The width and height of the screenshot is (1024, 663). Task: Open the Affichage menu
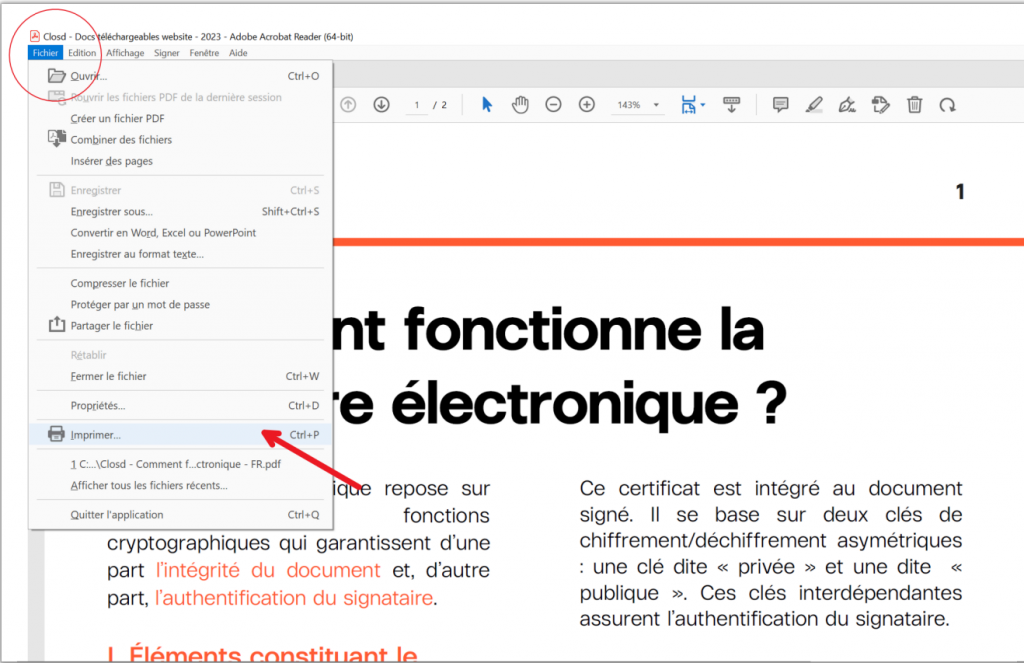125,53
